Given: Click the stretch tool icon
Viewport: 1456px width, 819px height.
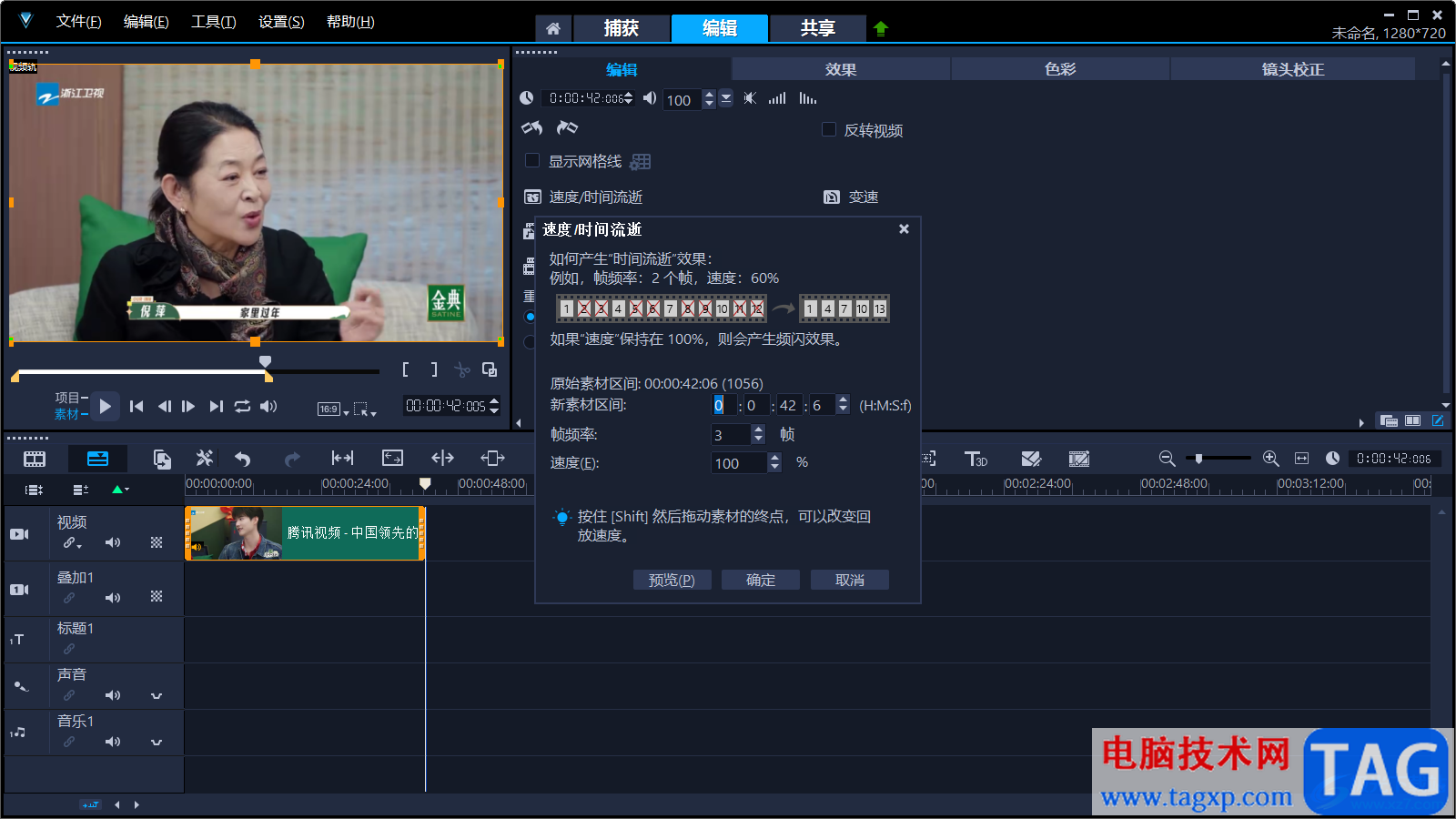Looking at the screenshot, I should pos(392,458).
